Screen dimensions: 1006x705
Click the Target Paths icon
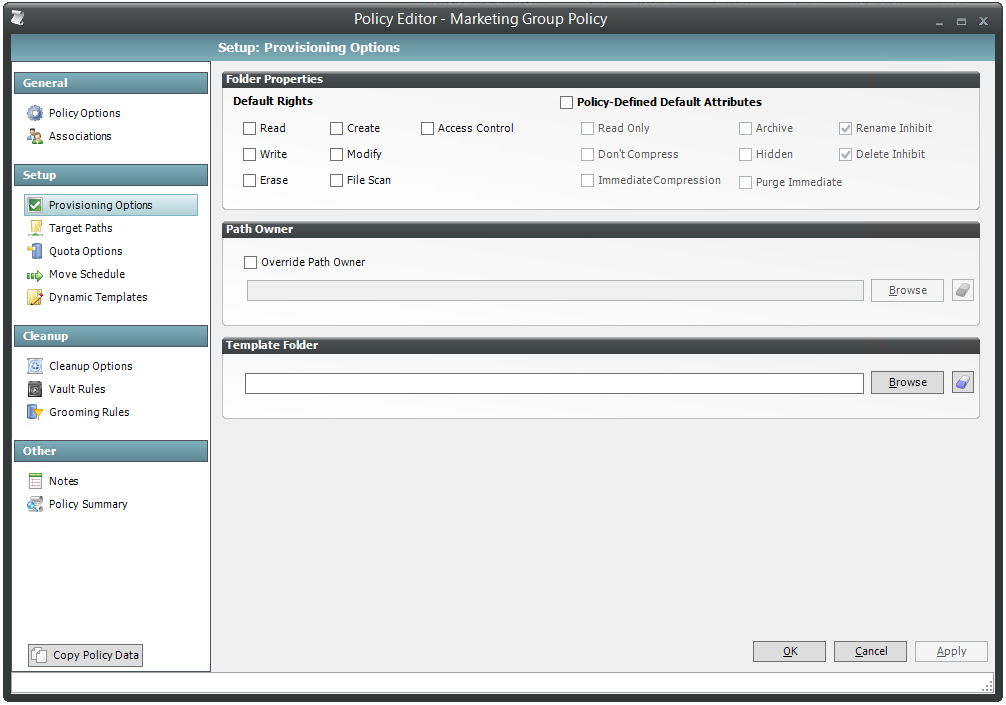tap(35, 228)
